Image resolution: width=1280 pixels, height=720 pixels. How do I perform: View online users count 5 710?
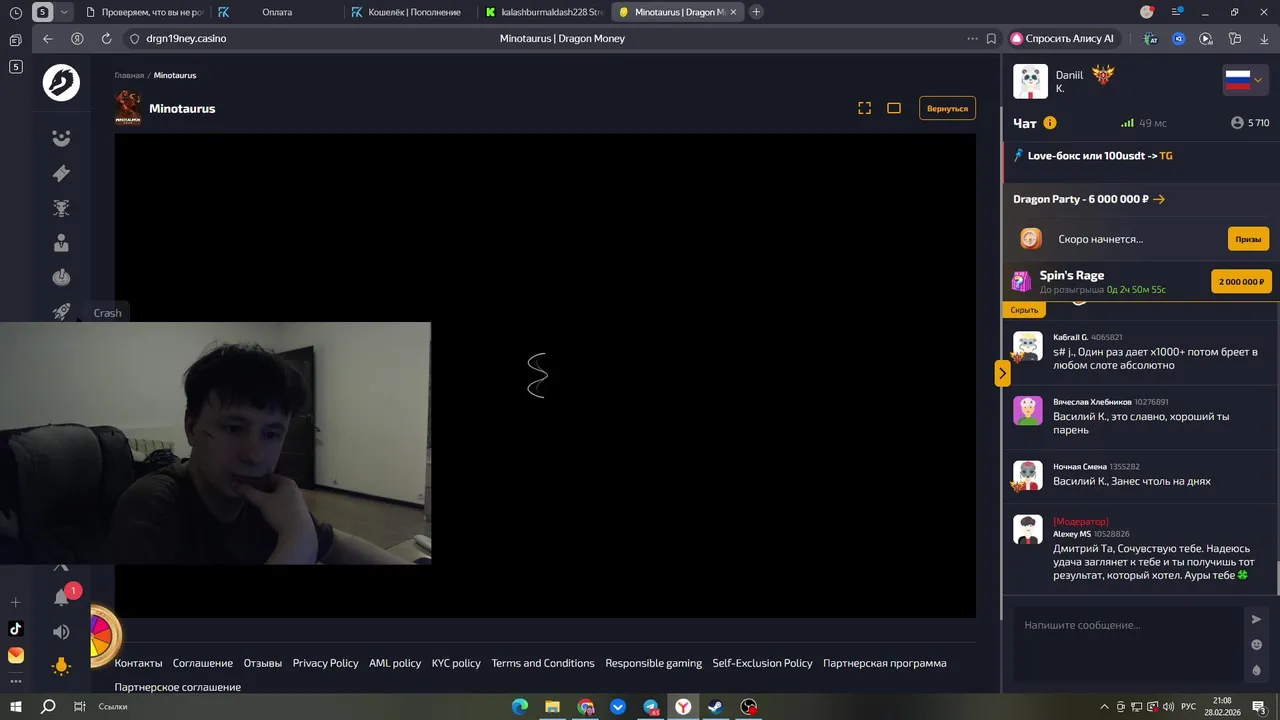(1250, 123)
